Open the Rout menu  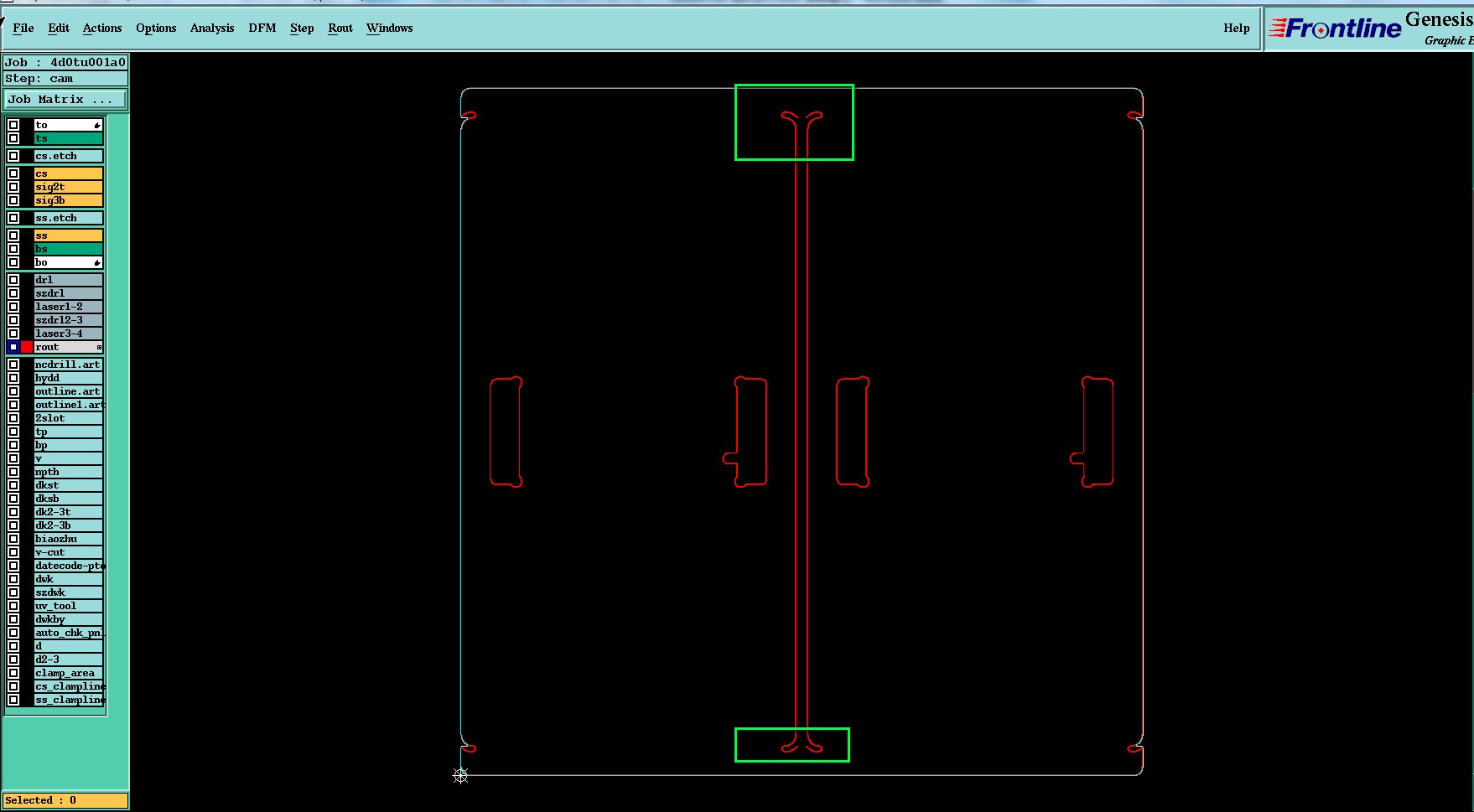click(340, 28)
